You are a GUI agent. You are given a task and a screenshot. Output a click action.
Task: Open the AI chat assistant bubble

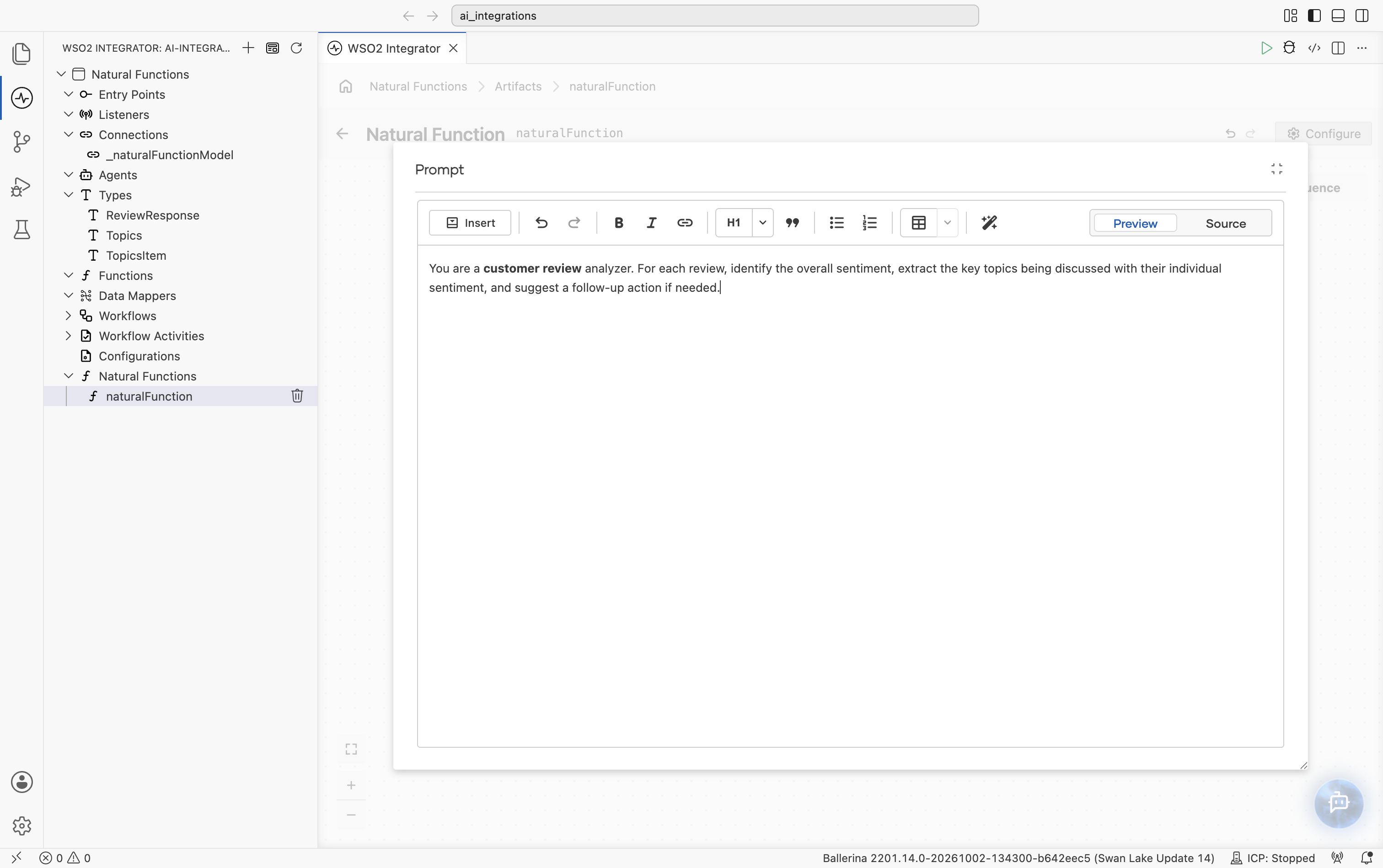point(1339,803)
